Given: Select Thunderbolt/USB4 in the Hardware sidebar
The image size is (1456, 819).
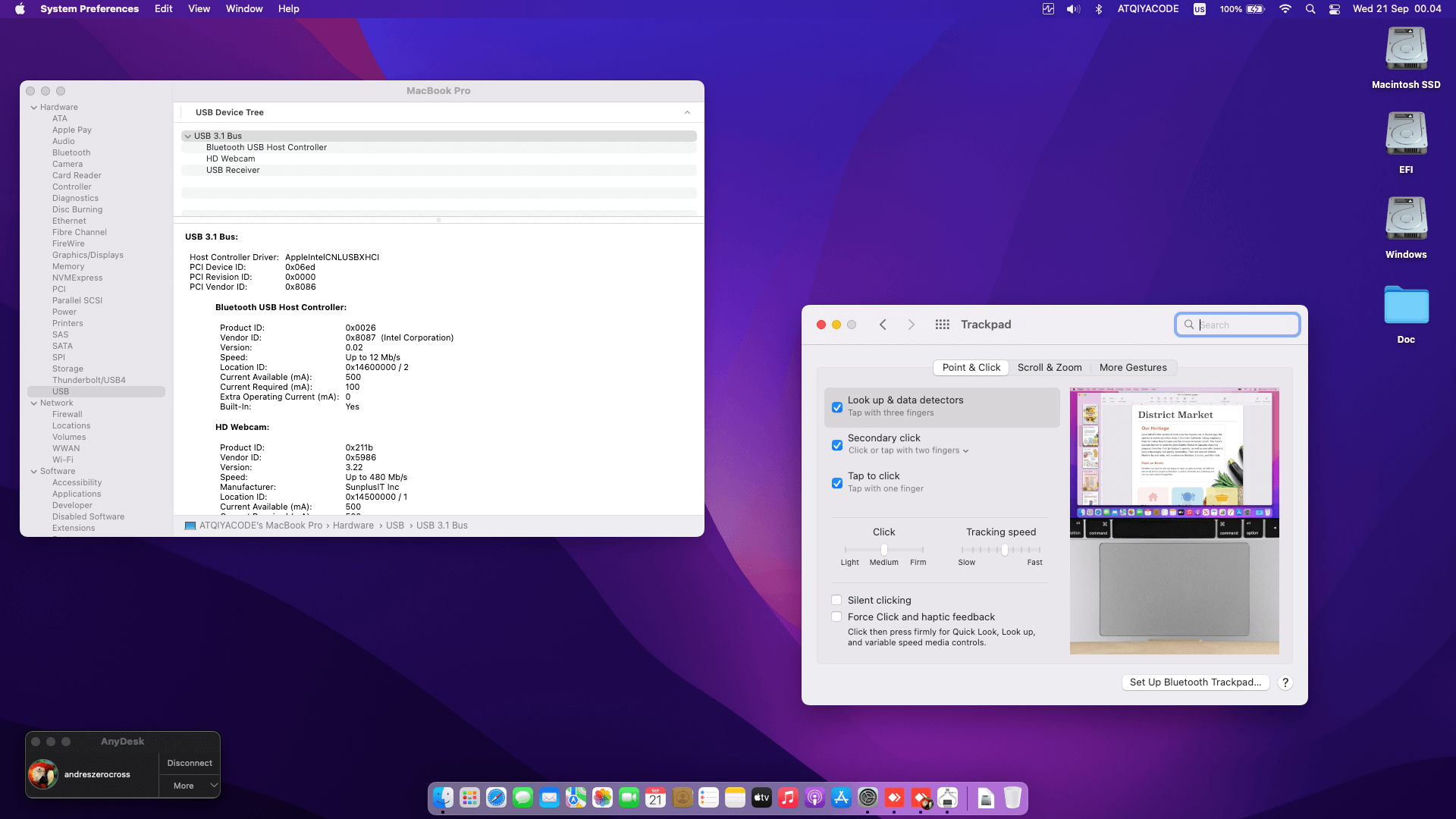Looking at the screenshot, I should pyautogui.click(x=89, y=381).
